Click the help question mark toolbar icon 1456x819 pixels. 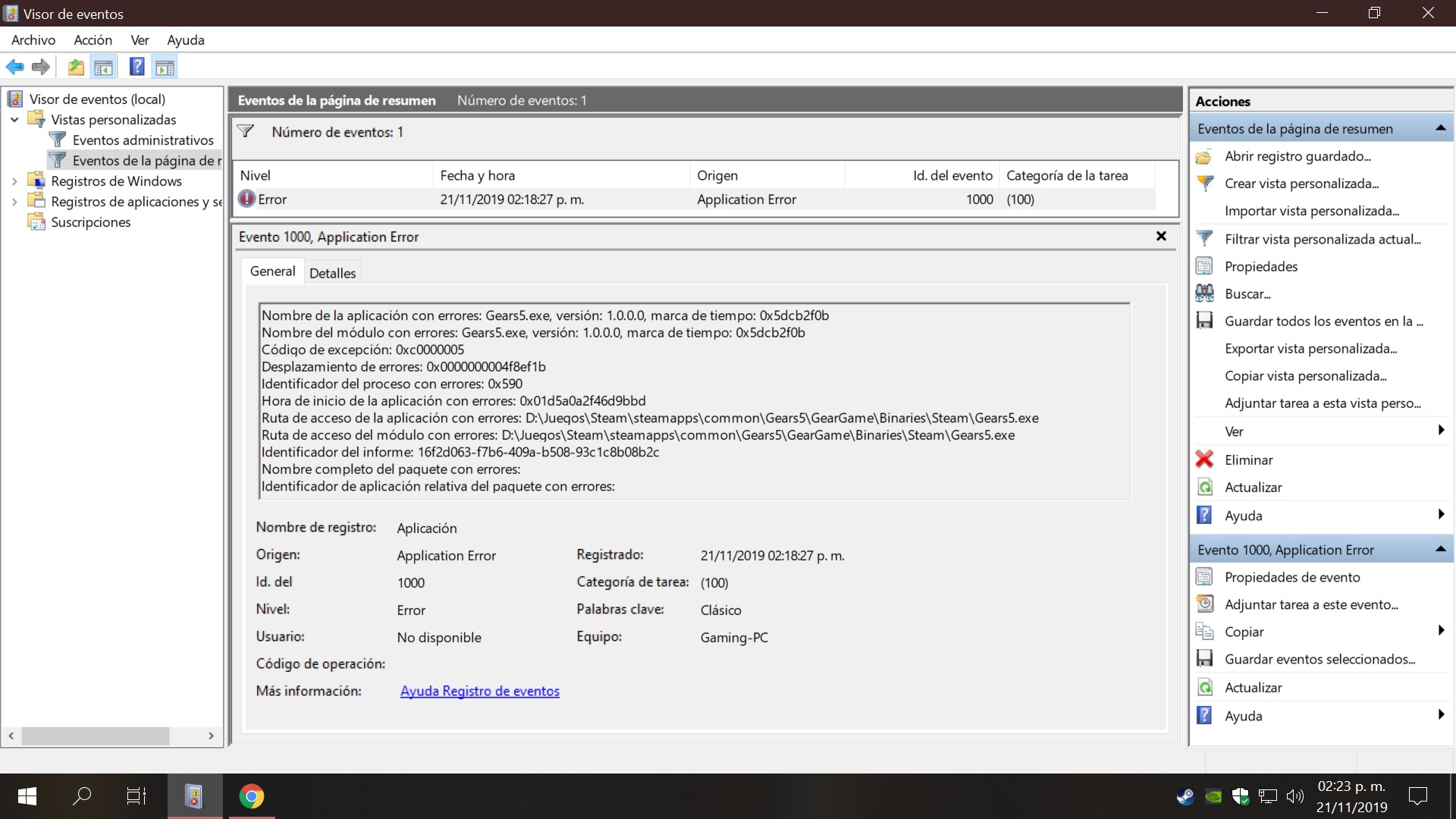point(136,67)
